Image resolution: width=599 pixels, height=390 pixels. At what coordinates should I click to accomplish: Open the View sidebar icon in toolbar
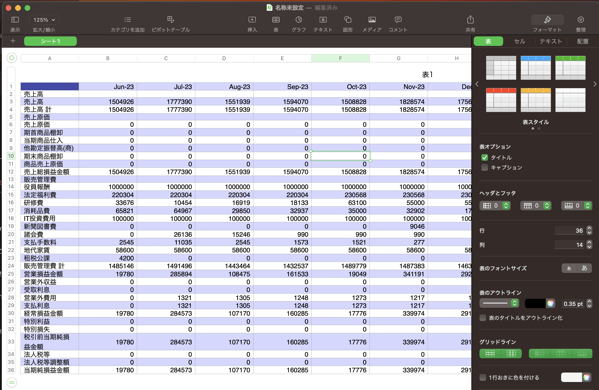click(x=15, y=19)
